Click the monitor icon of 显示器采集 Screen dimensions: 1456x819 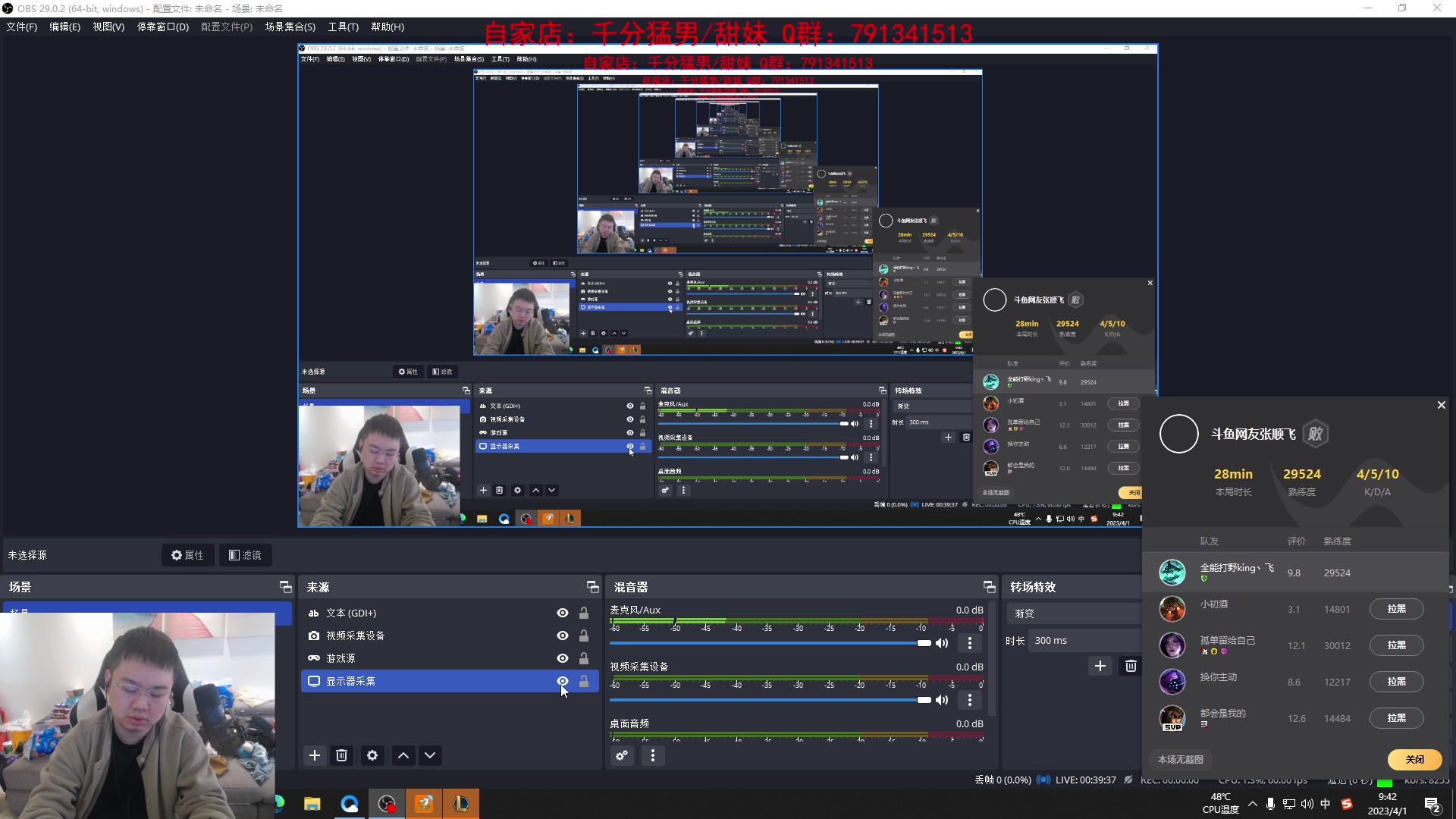(314, 681)
